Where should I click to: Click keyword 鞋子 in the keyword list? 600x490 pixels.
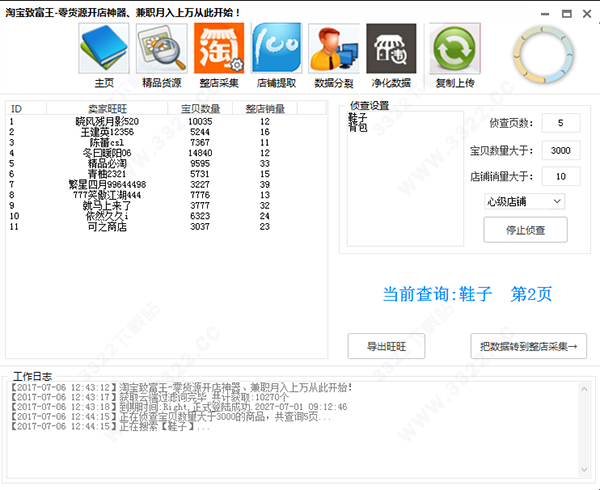tap(358, 117)
